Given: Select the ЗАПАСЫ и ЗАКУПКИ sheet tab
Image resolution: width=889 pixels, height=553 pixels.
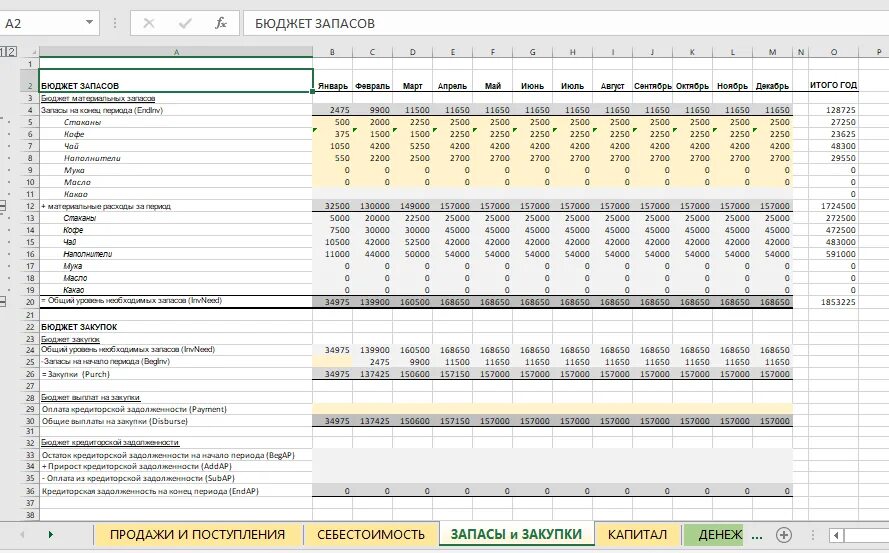Looking at the screenshot, I should point(516,534).
